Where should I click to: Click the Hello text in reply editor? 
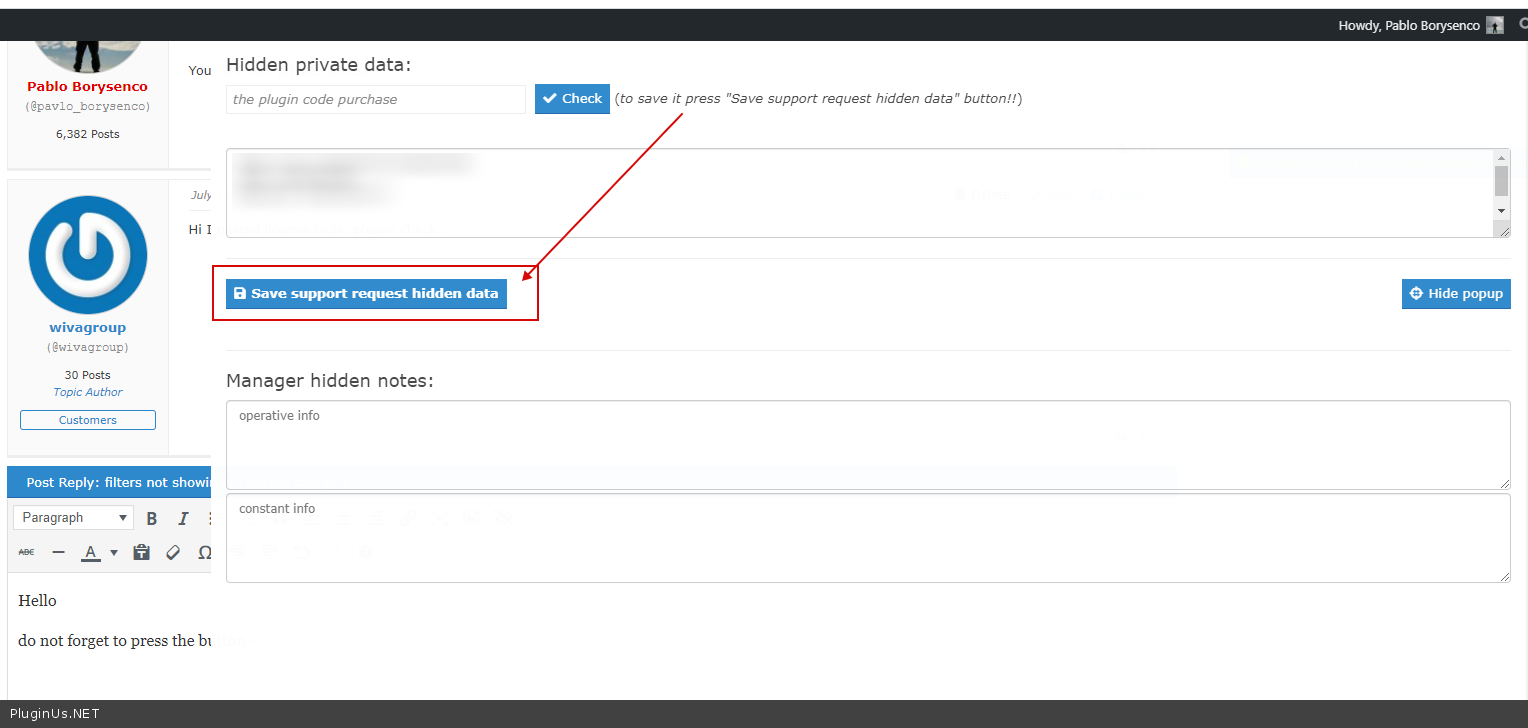click(37, 601)
